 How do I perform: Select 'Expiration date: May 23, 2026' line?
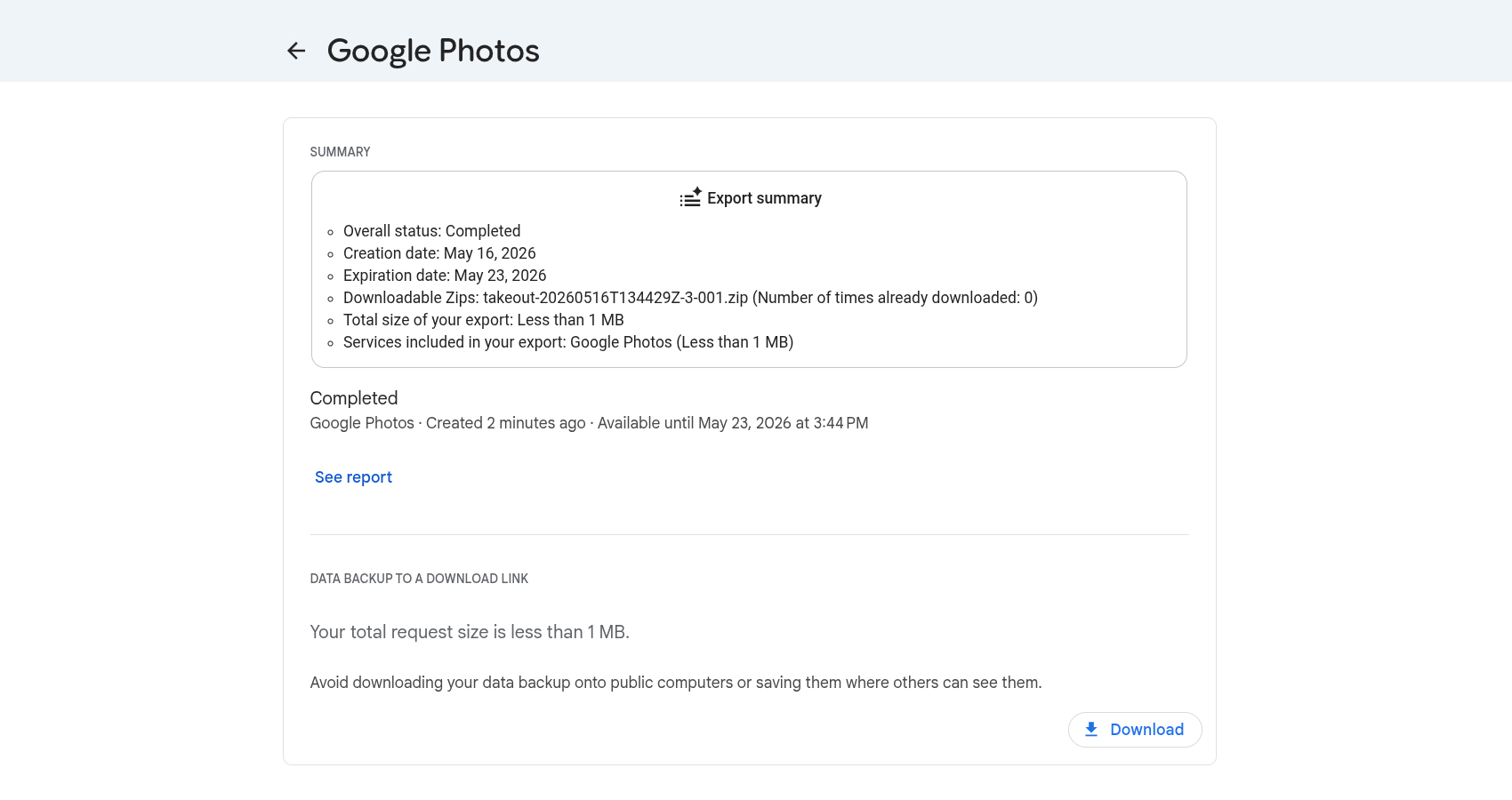(x=445, y=276)
